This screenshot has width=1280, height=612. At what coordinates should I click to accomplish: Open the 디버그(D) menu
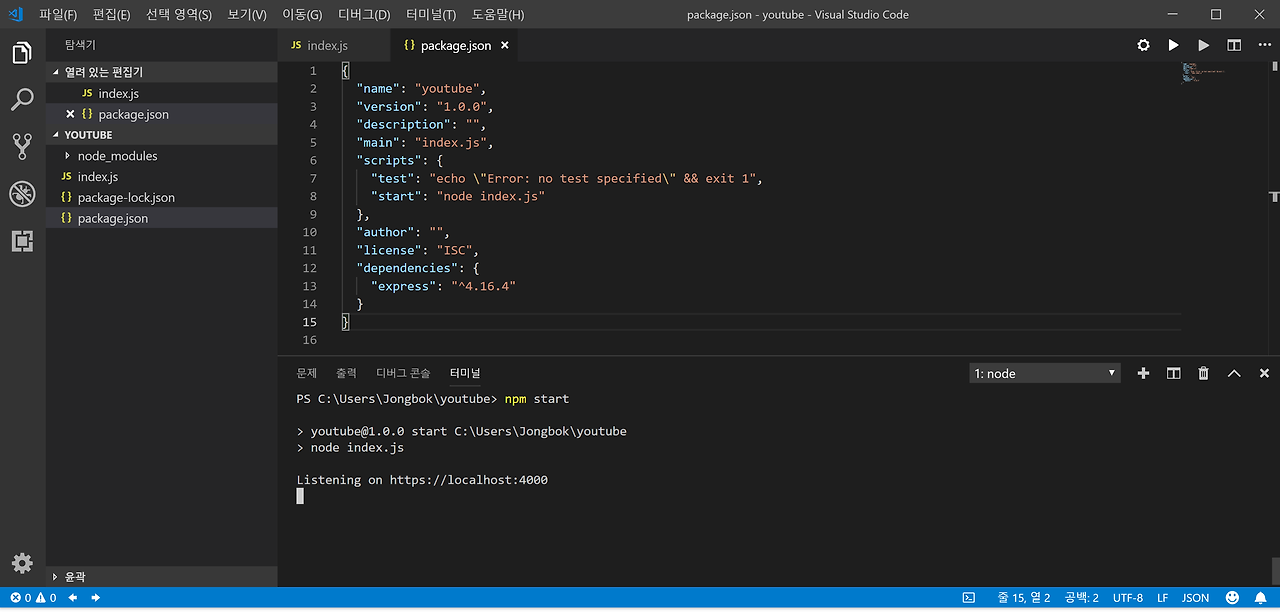364,15
